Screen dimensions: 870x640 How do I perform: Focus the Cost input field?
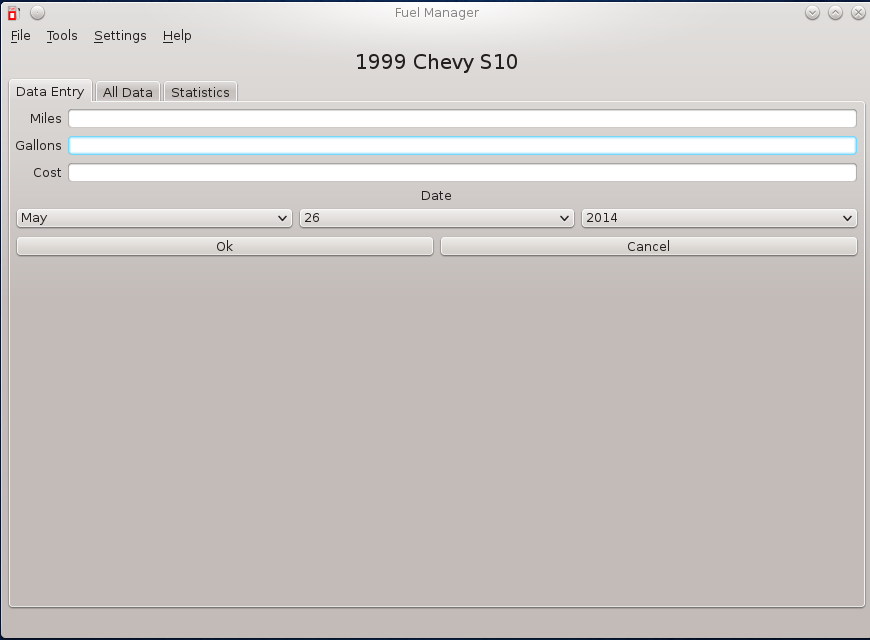[x=462, y=173]
